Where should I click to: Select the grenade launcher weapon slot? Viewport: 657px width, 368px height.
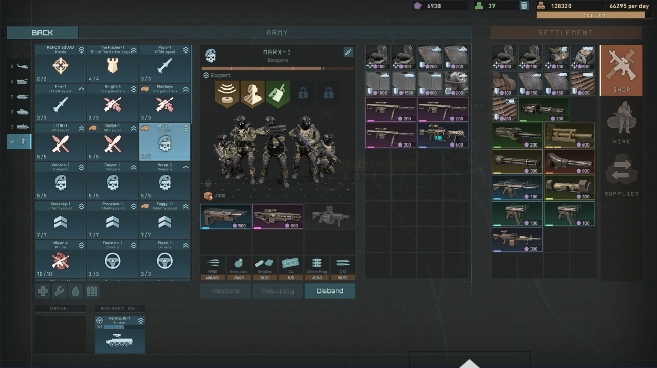(x=330, y=217)
